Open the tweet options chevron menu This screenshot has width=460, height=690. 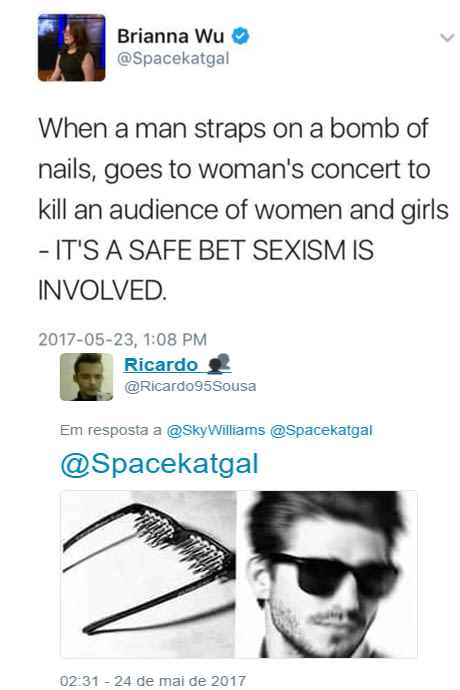point(447,38)
